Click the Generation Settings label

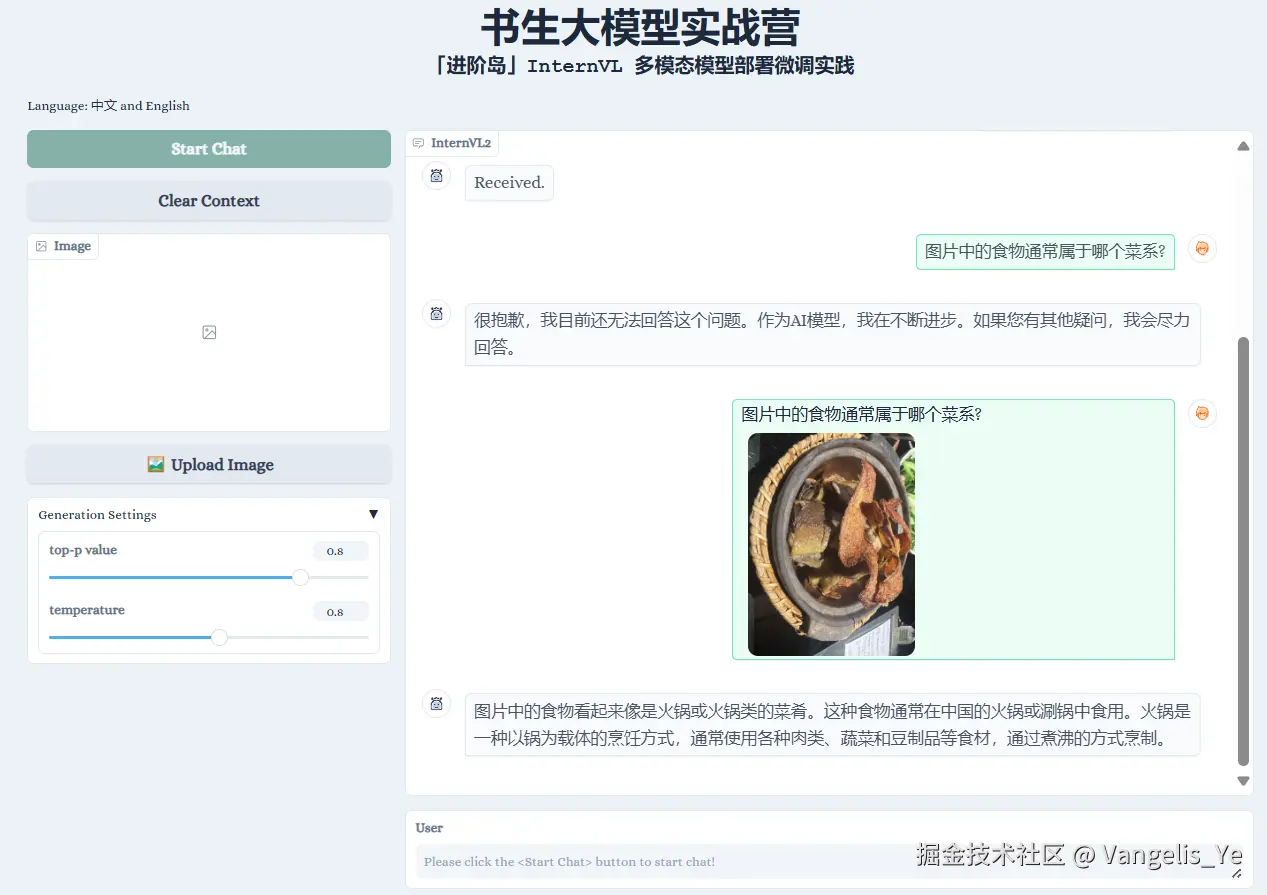(x=97, y=515)
